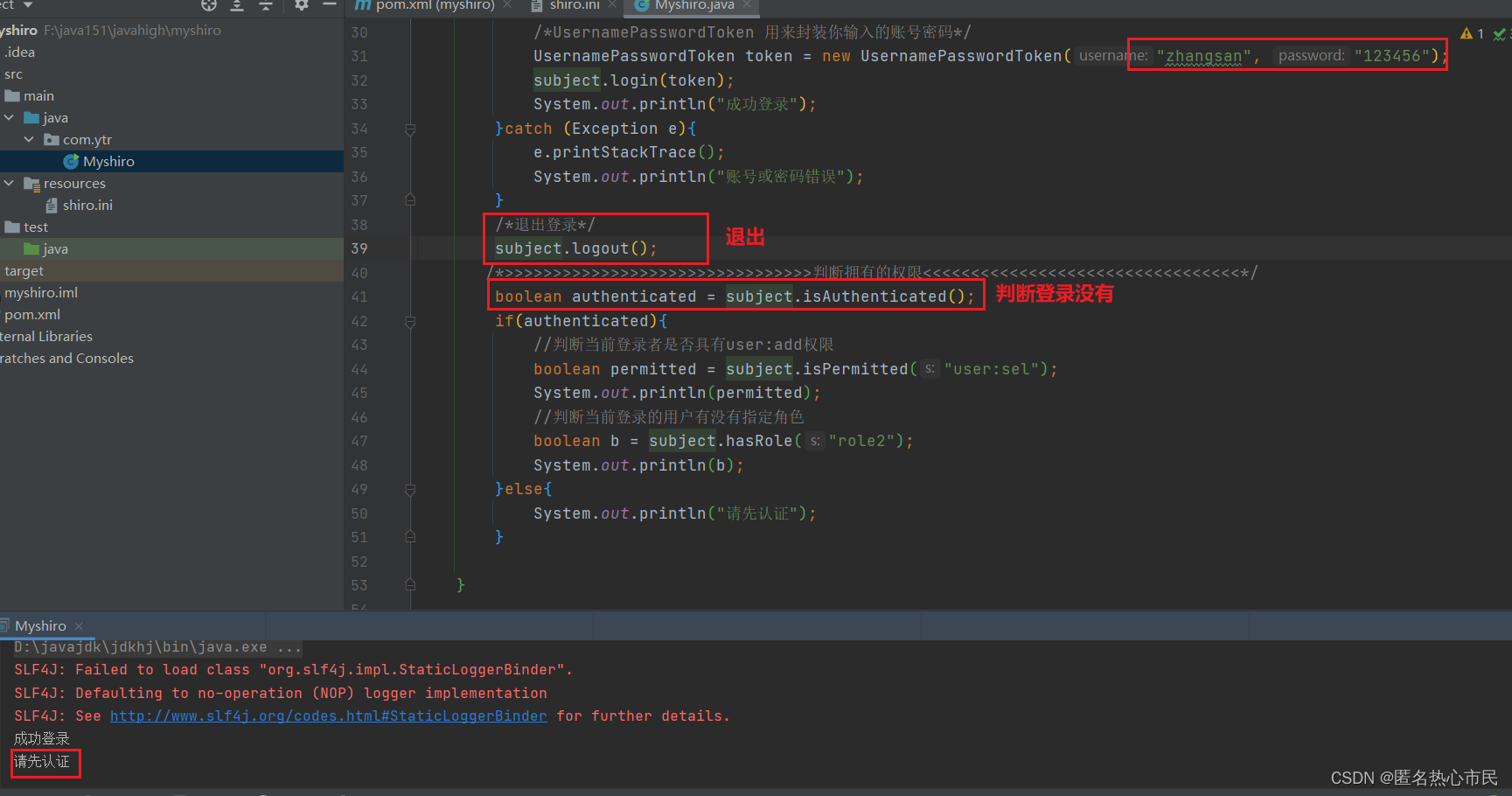Select myshiro.iml in project tree
The width and height of the screenshot is (1512, 796).
coord(41,293)
